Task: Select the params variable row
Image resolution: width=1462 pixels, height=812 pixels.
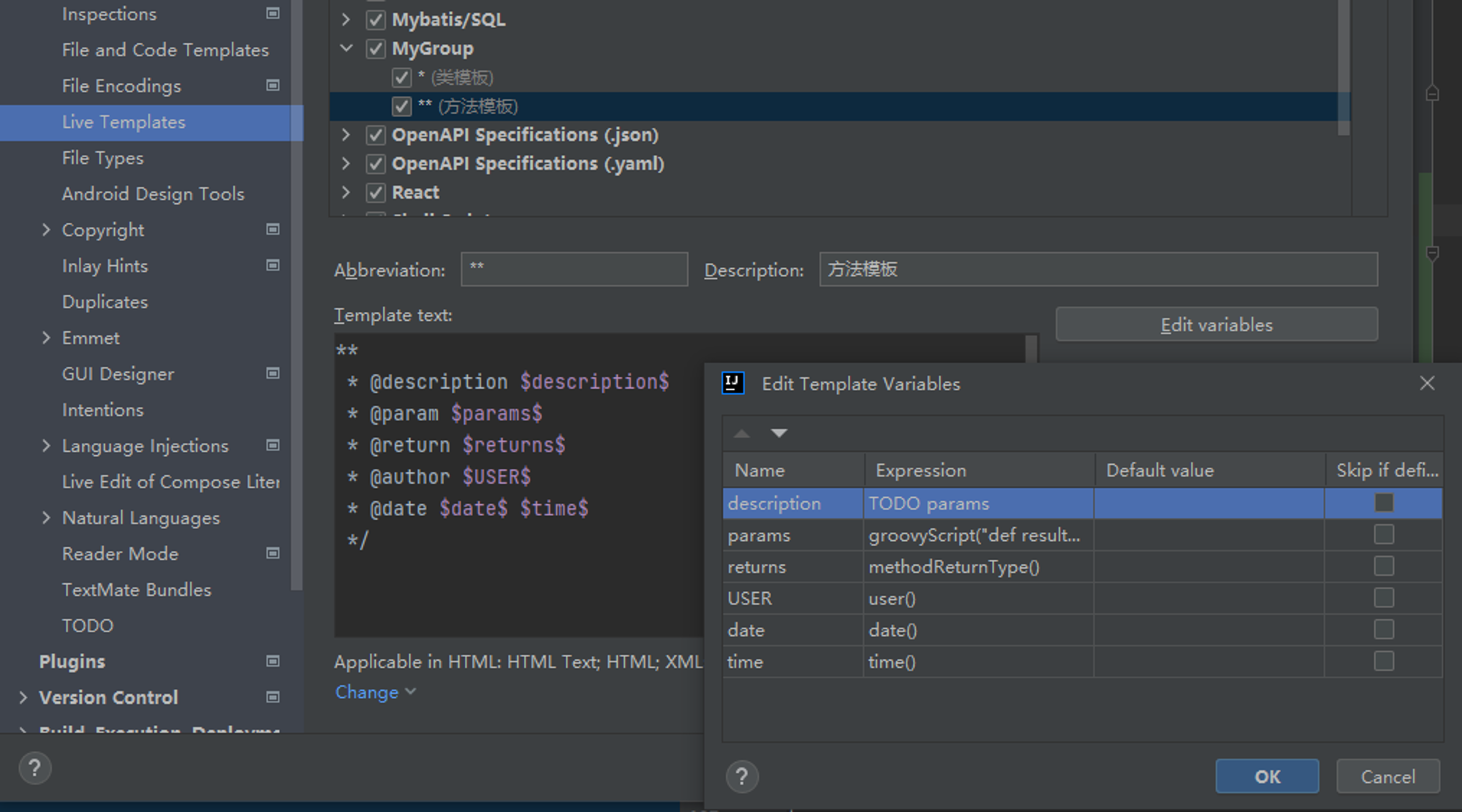Action: tap(1082, 535)
